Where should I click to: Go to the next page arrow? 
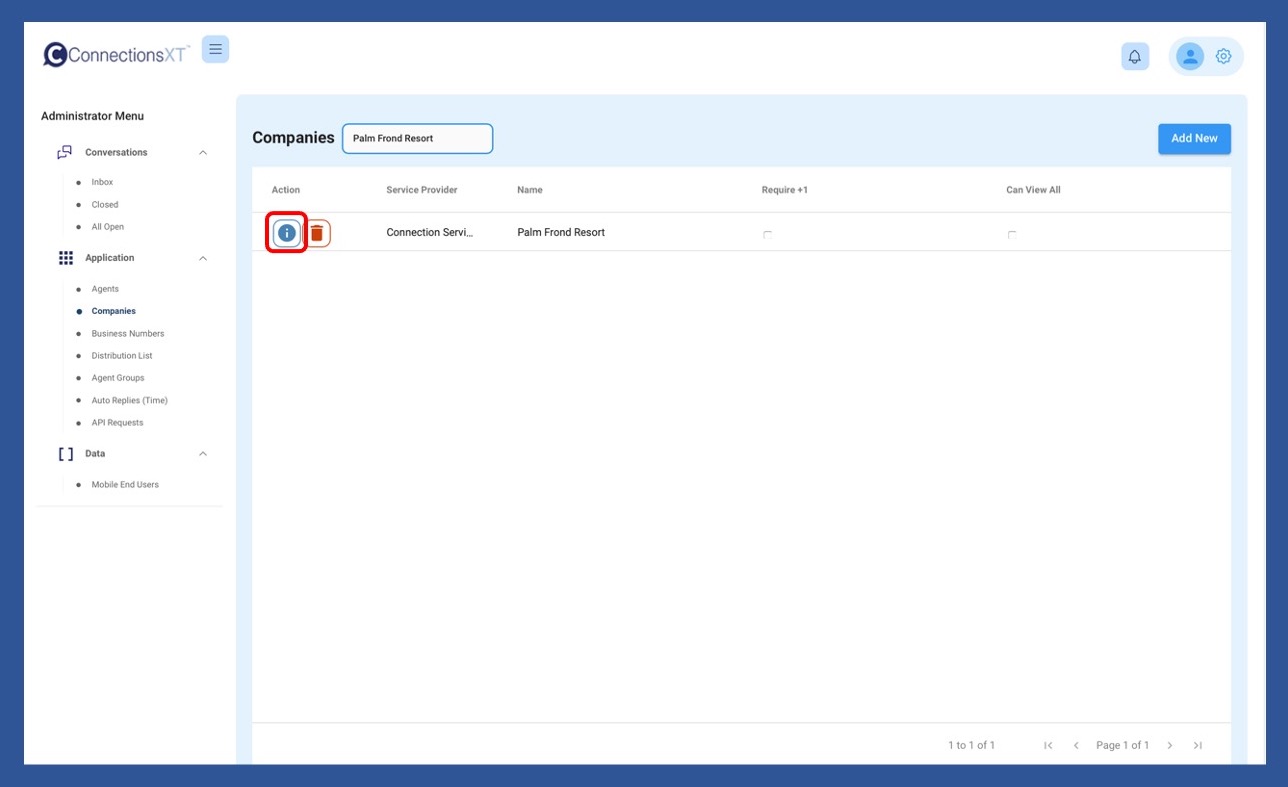point(1169,745)
